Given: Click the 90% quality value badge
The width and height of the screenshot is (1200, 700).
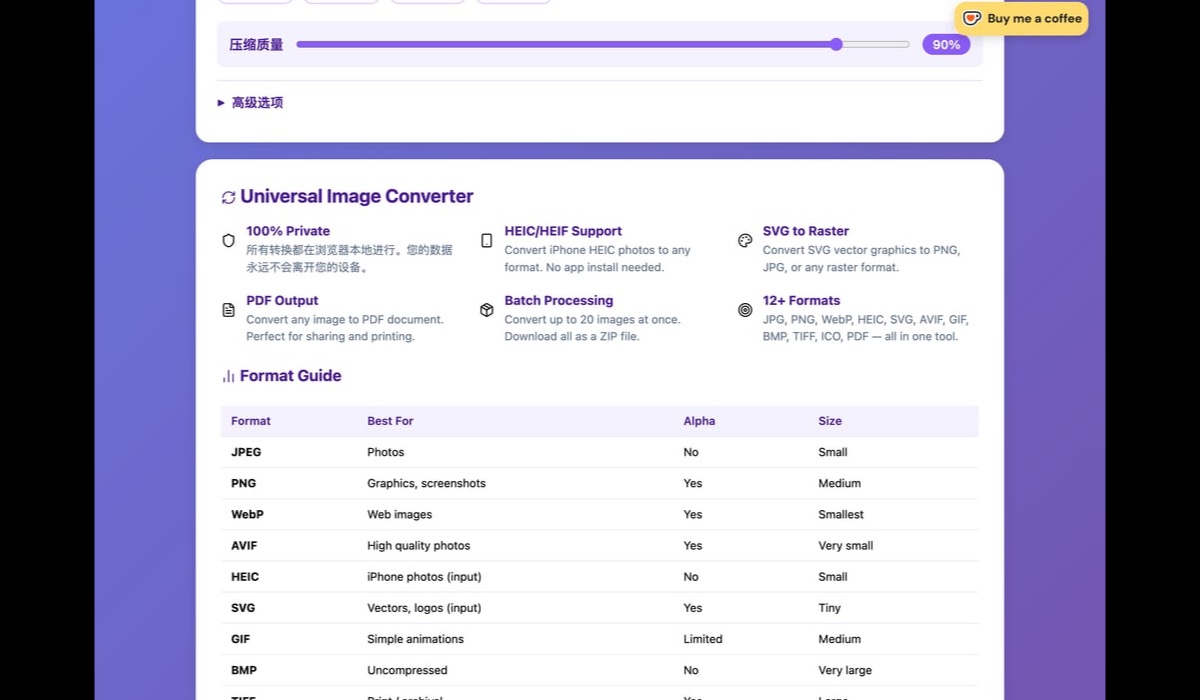Looking at the screenshot, I should [945, 44].
